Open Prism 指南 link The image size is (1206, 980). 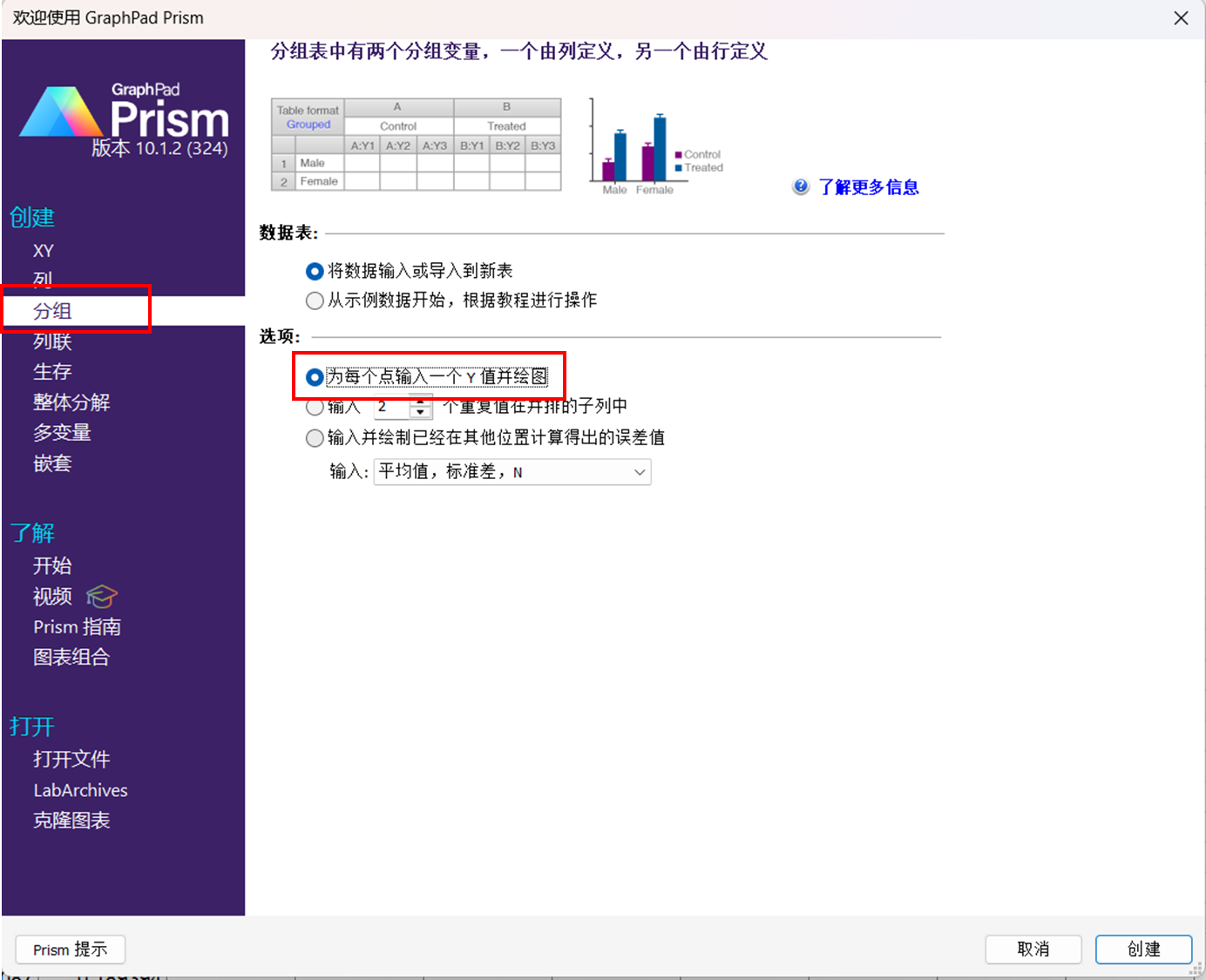click(77, 627)
